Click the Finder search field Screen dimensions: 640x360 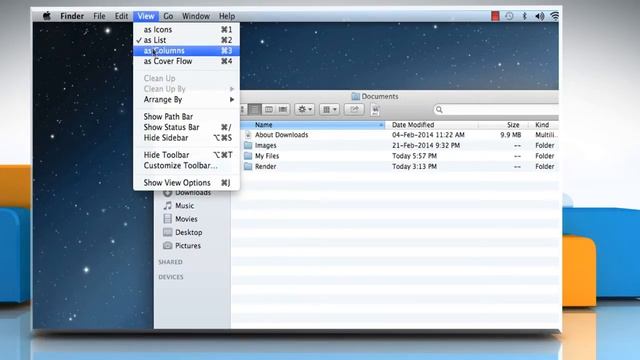click(x=496, y=109)
